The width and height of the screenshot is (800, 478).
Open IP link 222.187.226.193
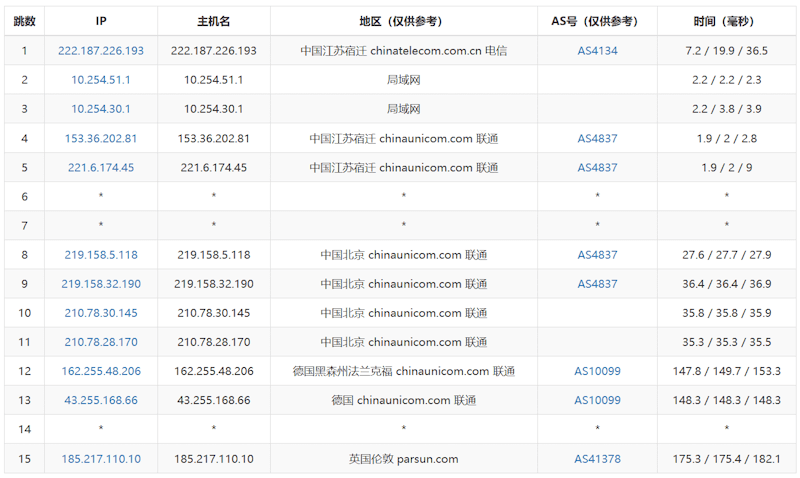click(101, 51)
